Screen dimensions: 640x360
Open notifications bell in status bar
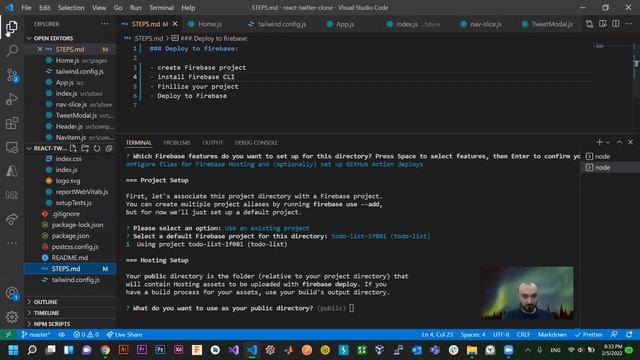(x=629, y=335)
